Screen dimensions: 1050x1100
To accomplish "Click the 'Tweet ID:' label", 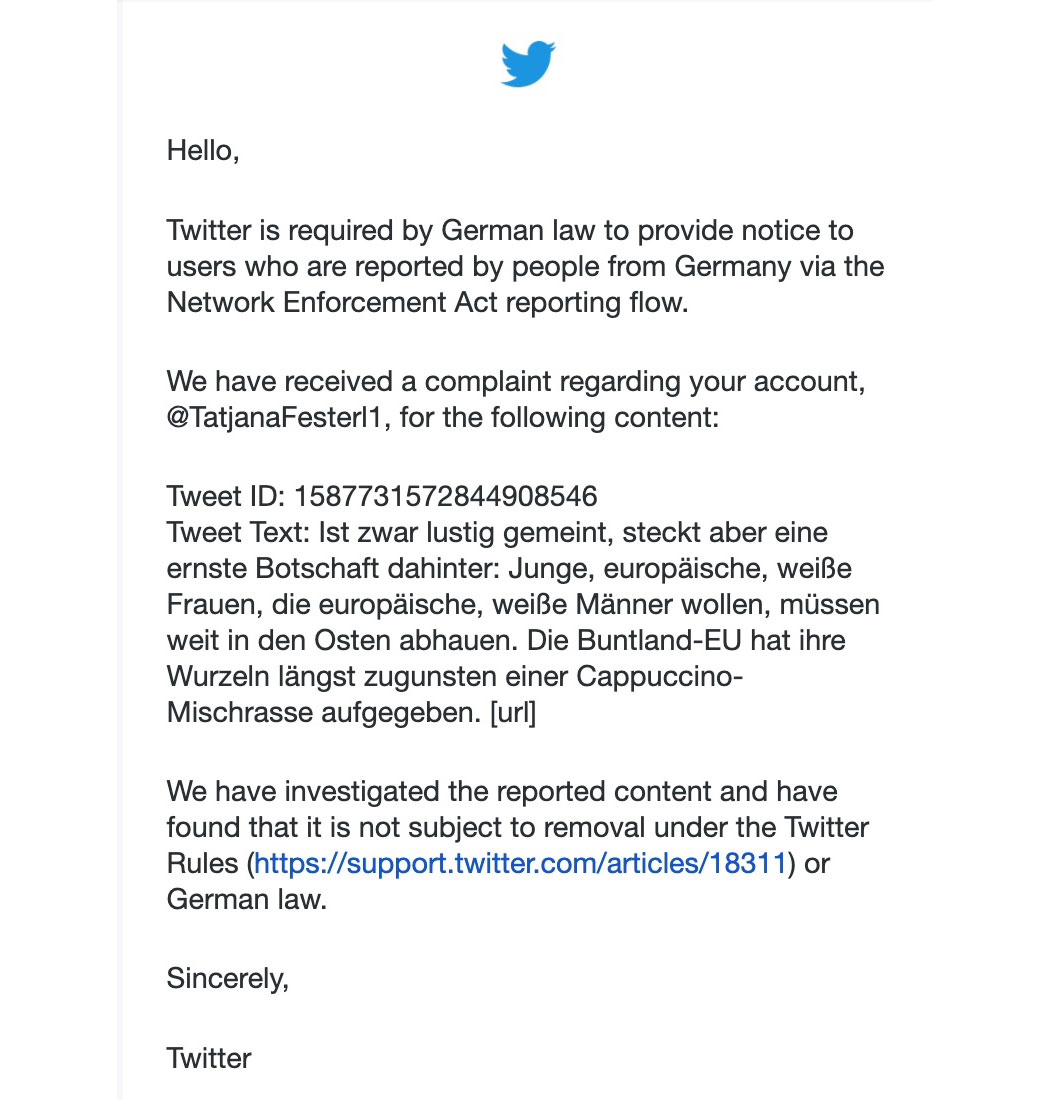I will [226, 496].
